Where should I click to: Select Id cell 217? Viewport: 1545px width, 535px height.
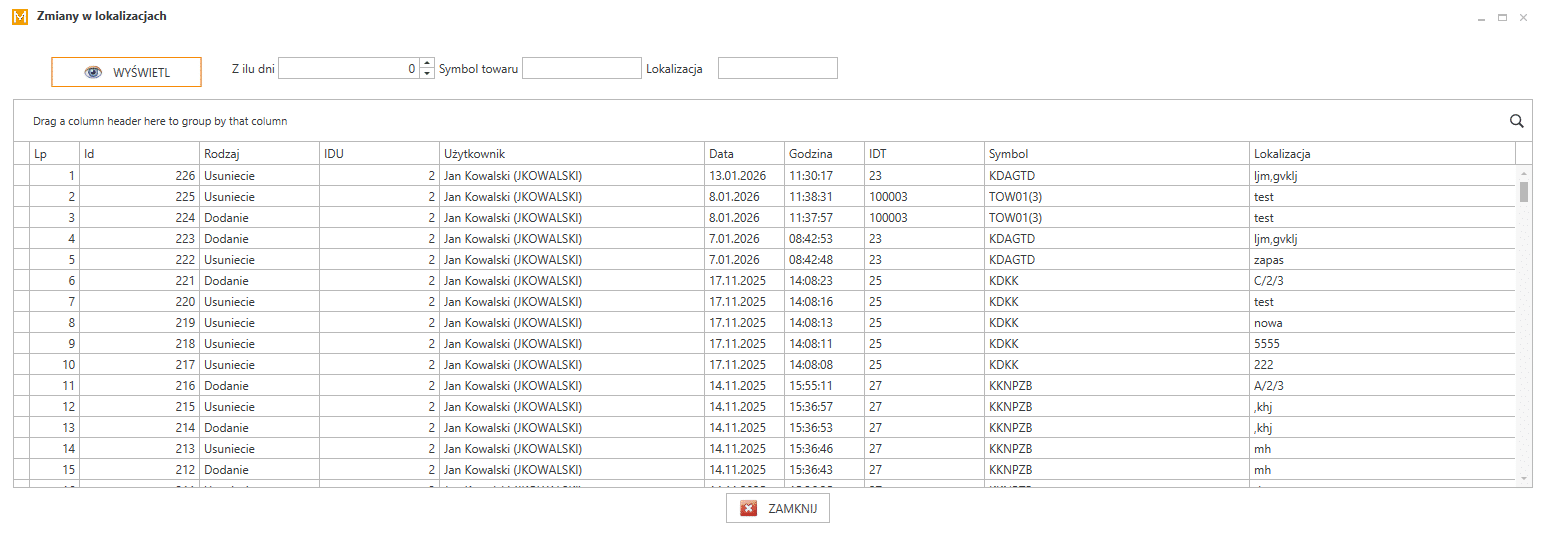(139, 365)
